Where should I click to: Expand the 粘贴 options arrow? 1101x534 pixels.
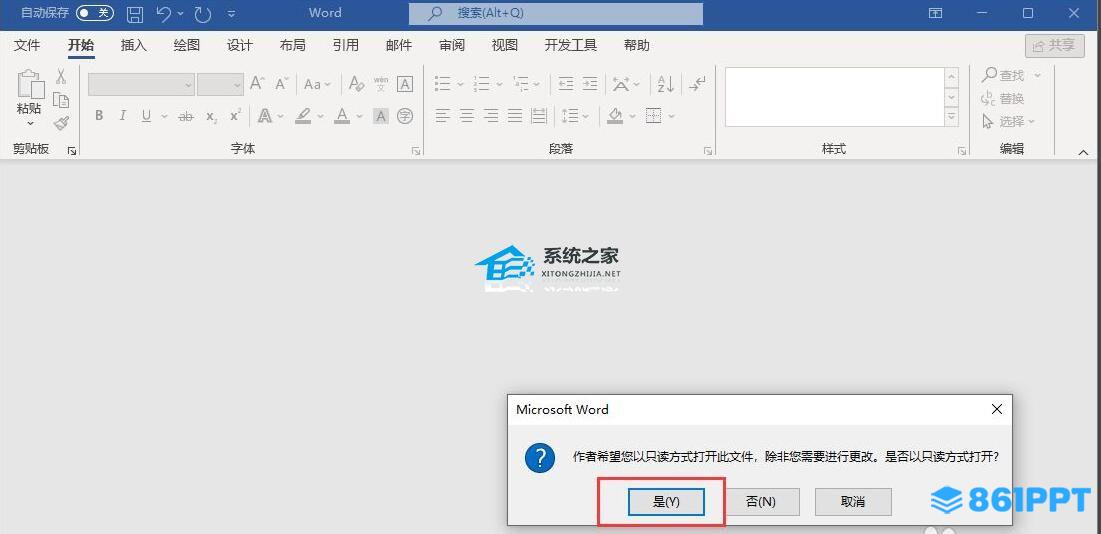pos(30,124)
